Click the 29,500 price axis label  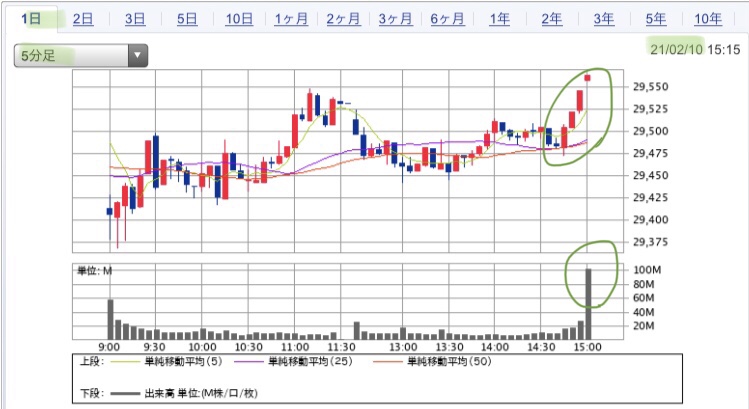click(651, 131)
